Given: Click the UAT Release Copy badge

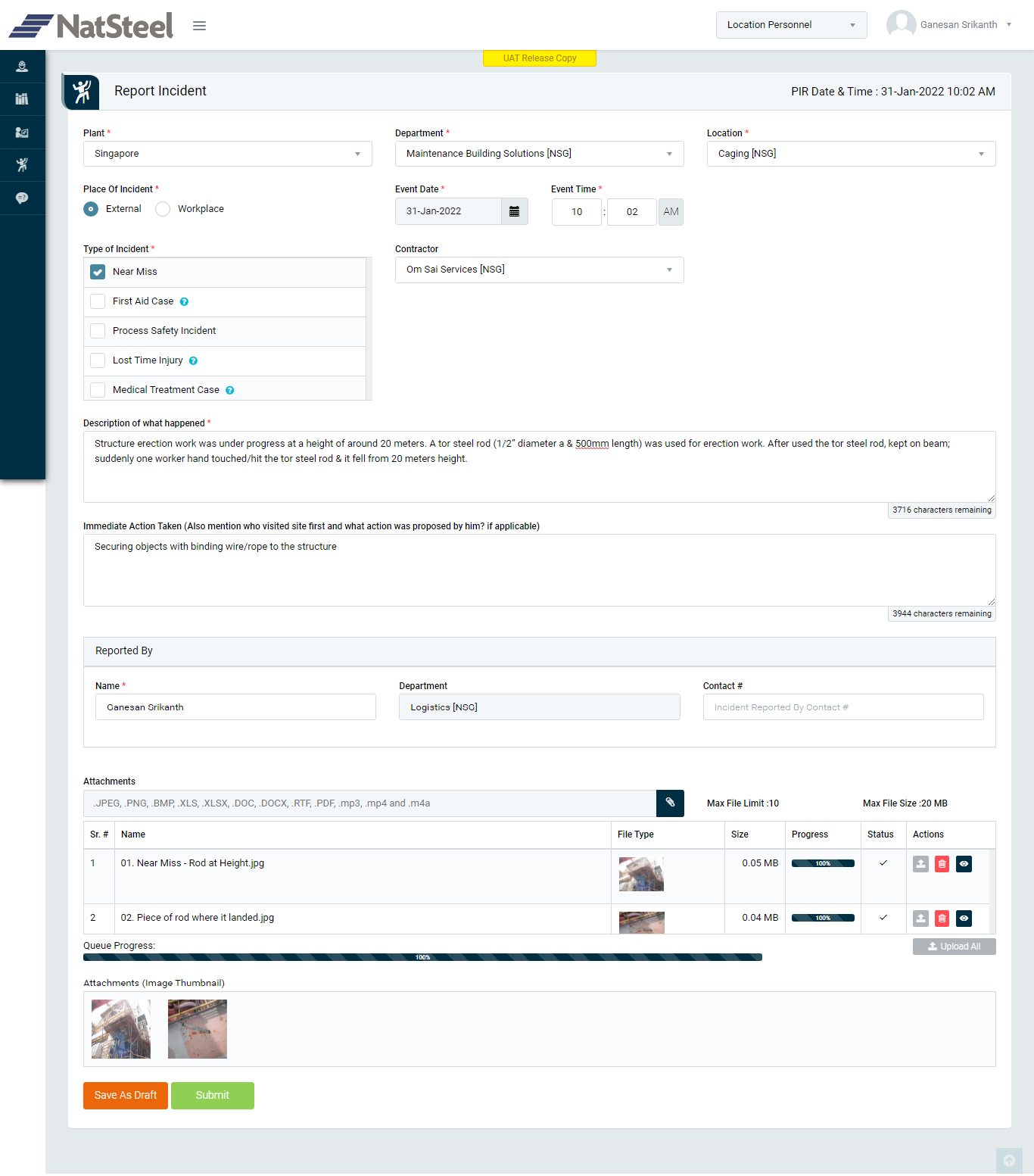Looking at the screenshot, I should (x=540, y=58).
